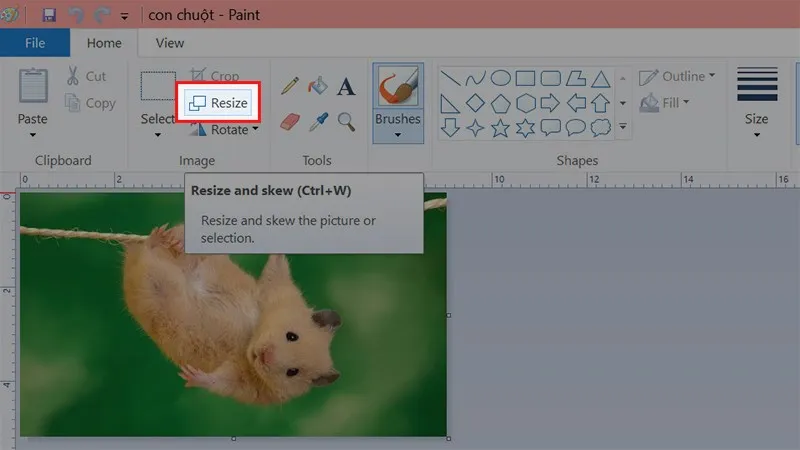Select the Pencil tool
The width and height of the screenshot is (800, 450).
tap(290, 87)
